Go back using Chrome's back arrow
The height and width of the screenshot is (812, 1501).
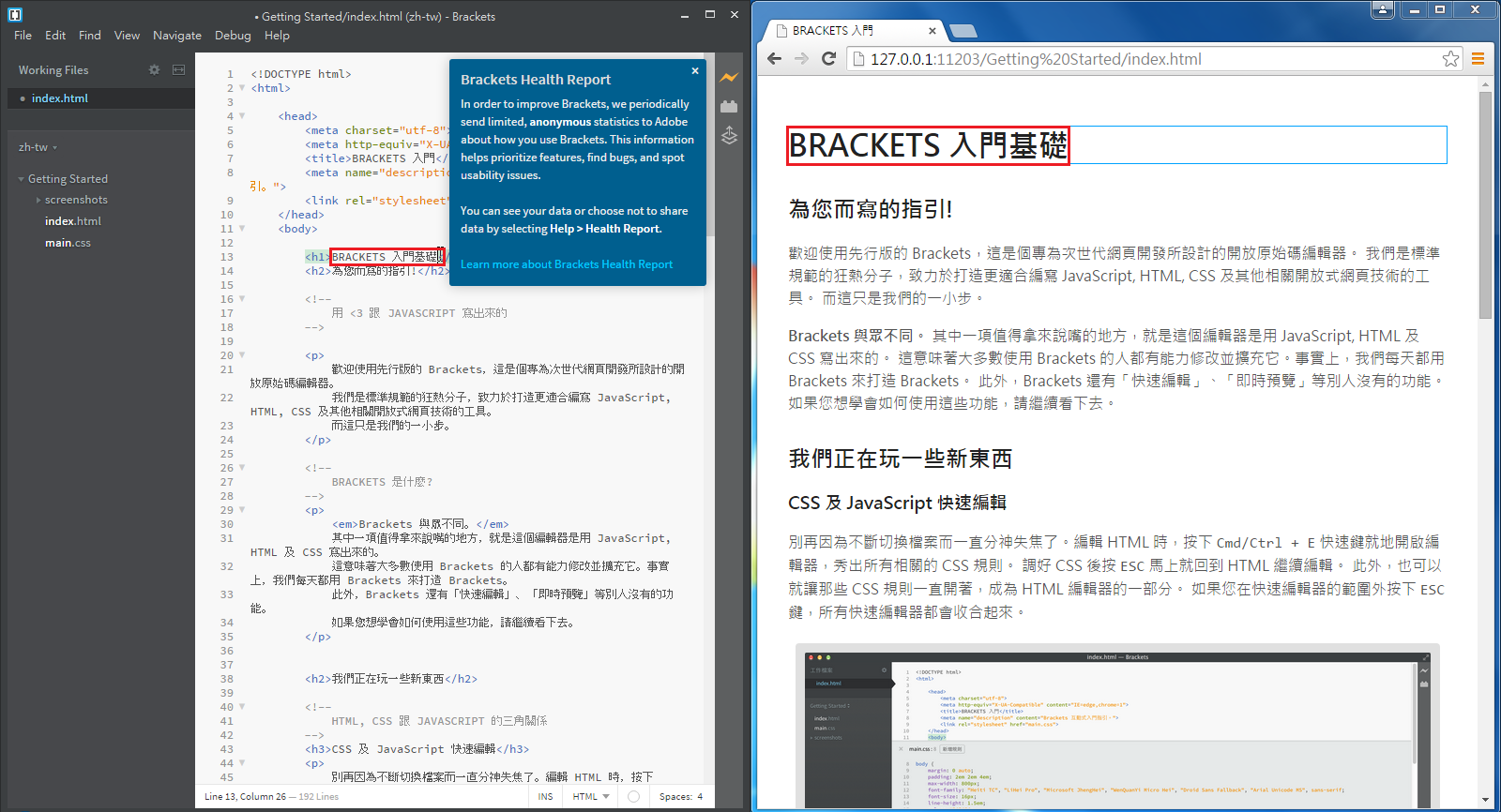tap(774, 59)
